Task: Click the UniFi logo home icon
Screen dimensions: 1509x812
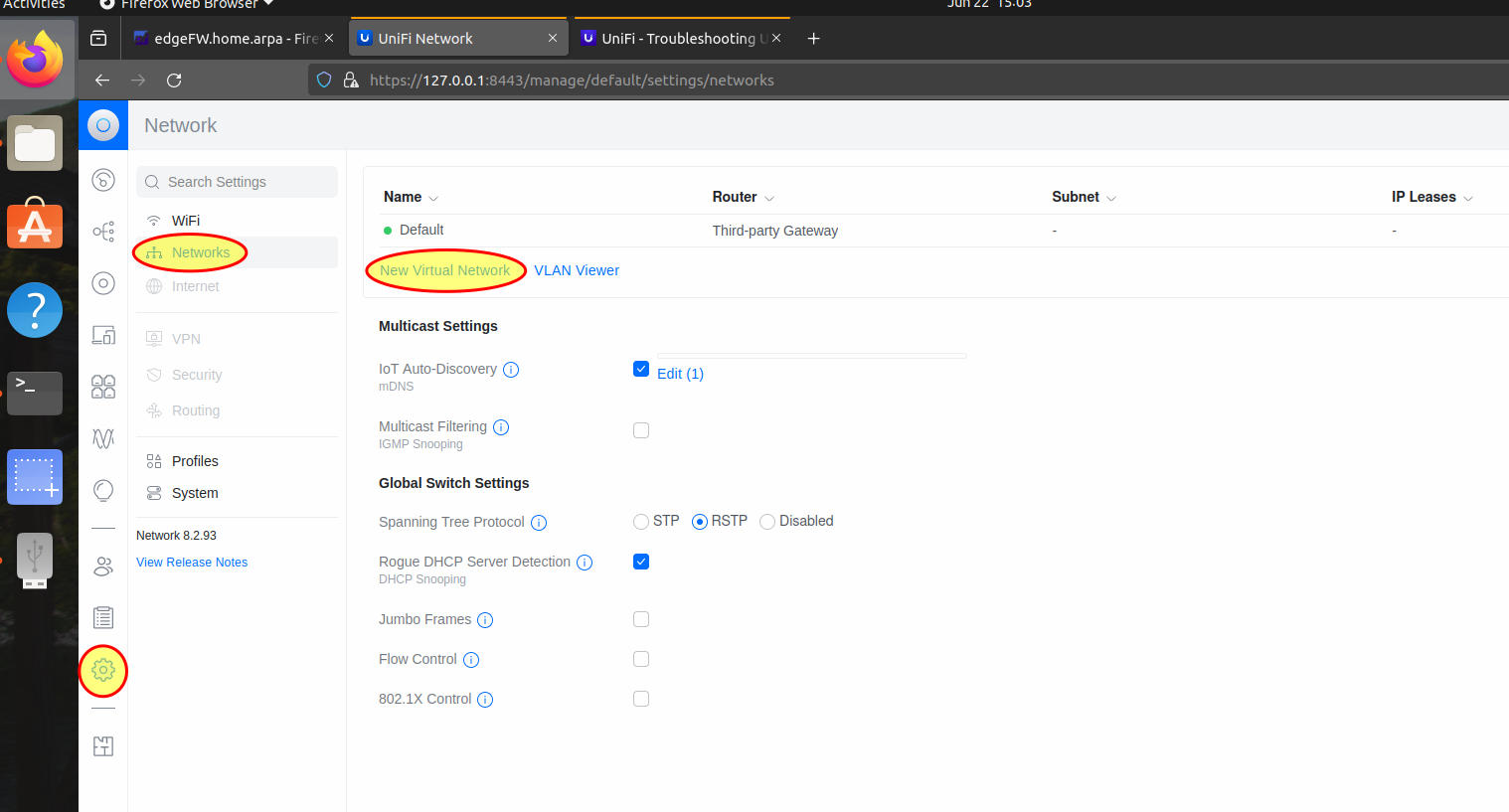Action: [x=103, y=125]
